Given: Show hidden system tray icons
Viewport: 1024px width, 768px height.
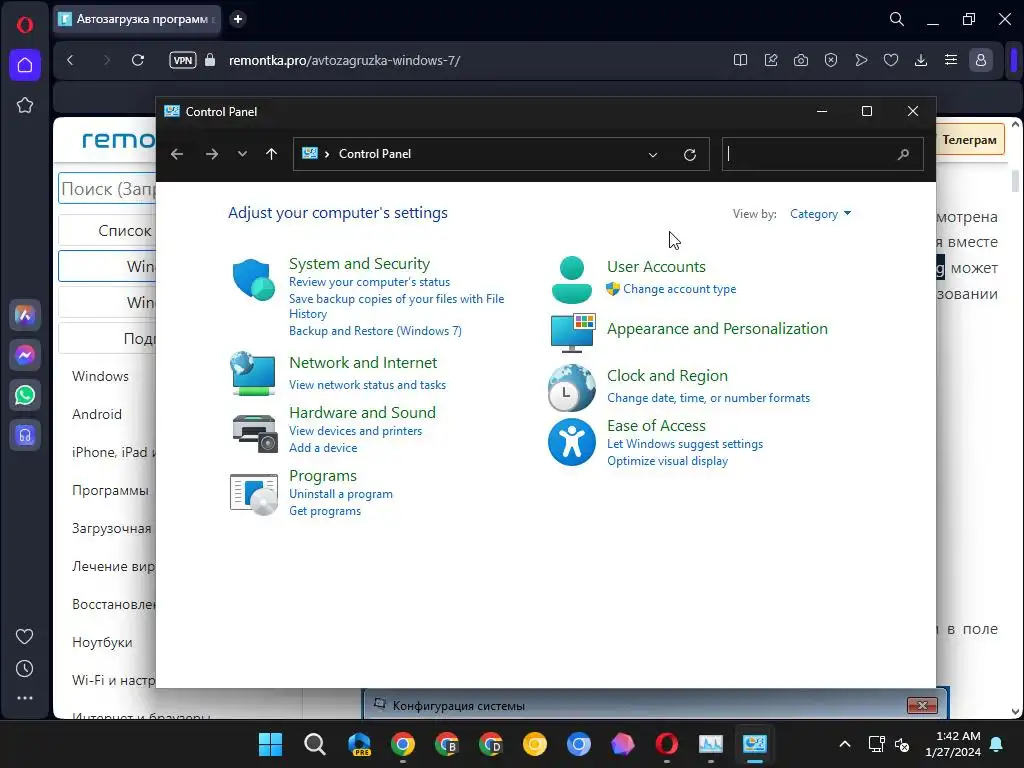Looking at the screenshot, I should 844,744.
